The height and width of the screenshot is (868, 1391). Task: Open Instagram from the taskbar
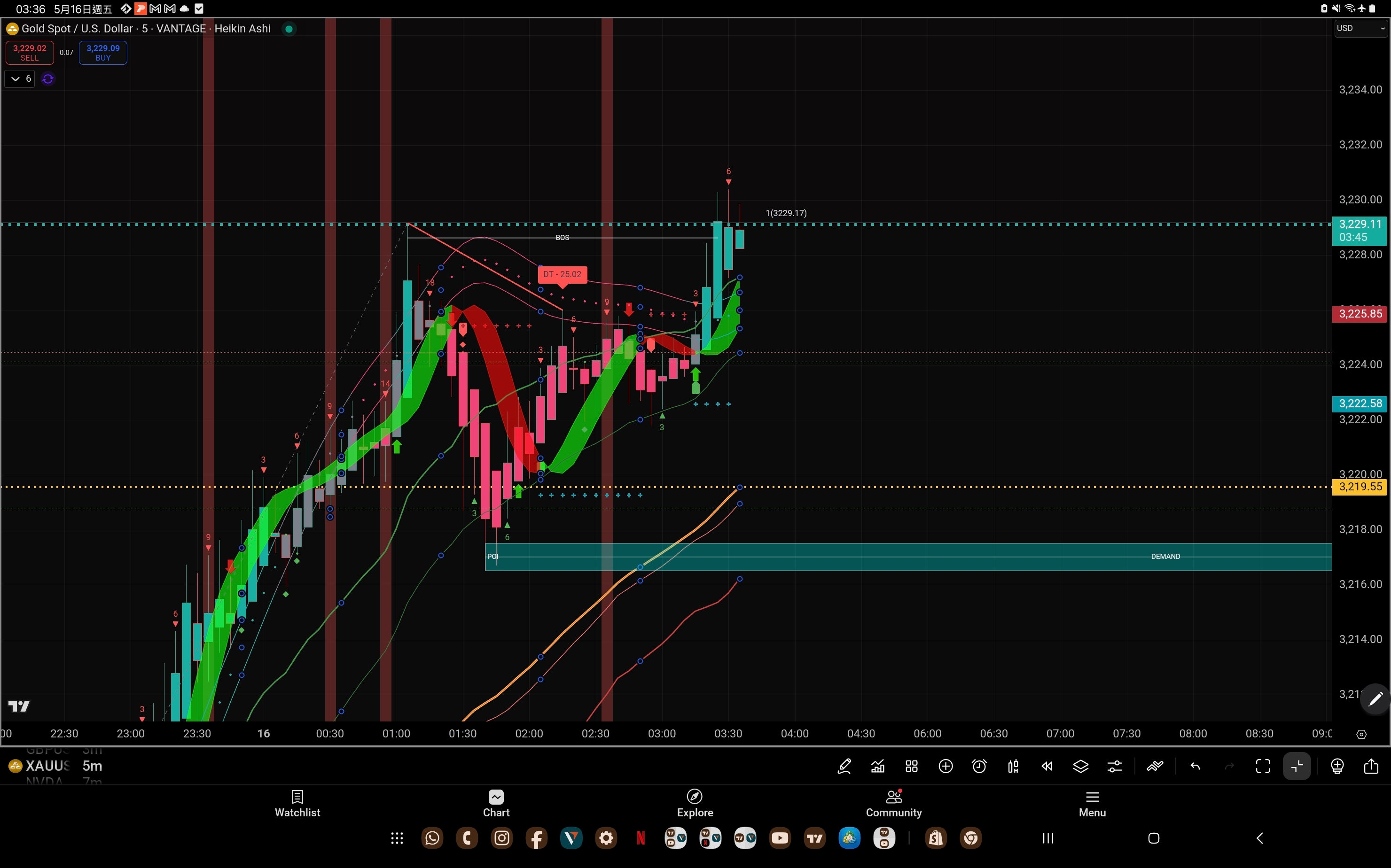[502, 838]
